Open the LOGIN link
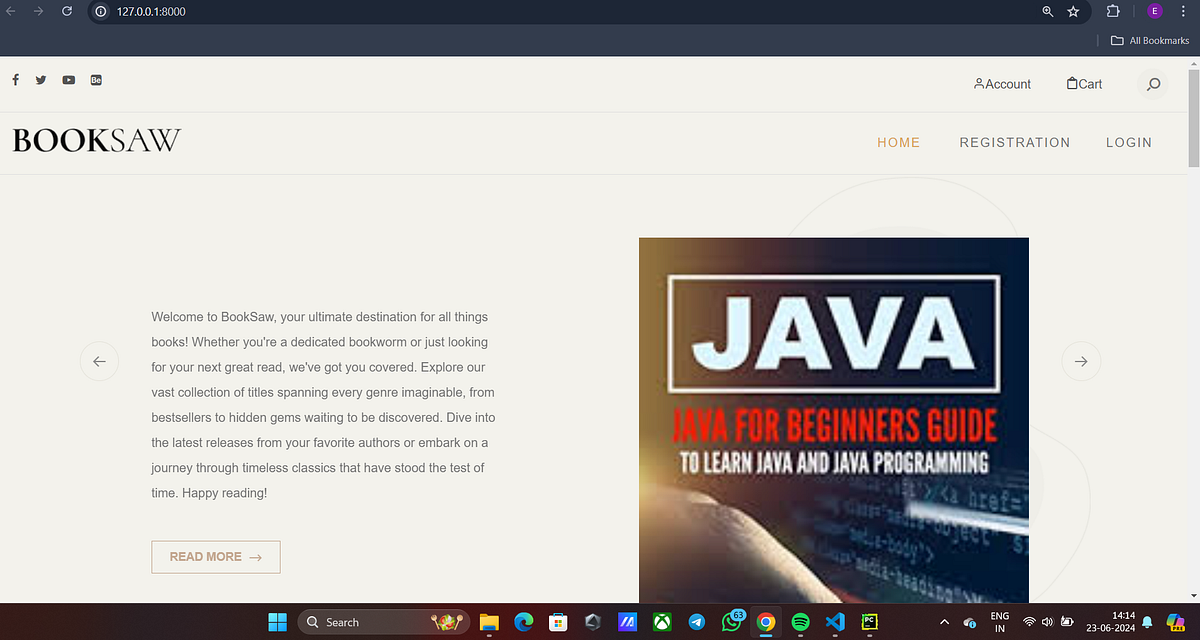1200x640 pixels. [x=1128, y=142]
